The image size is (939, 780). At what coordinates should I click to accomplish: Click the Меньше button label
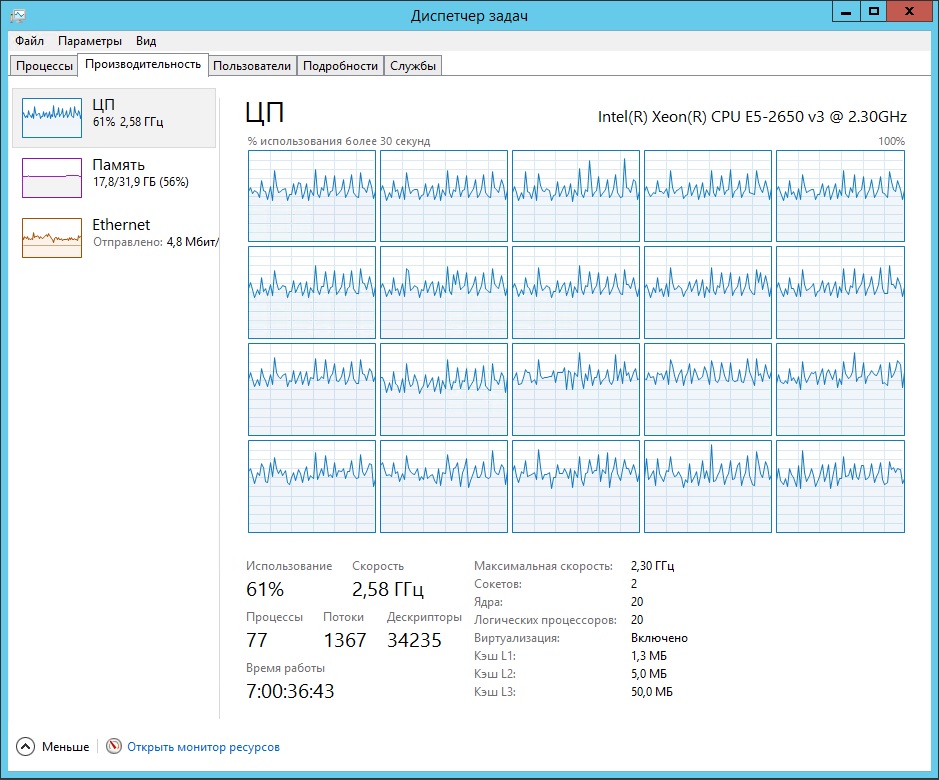[x=66, y=747]
